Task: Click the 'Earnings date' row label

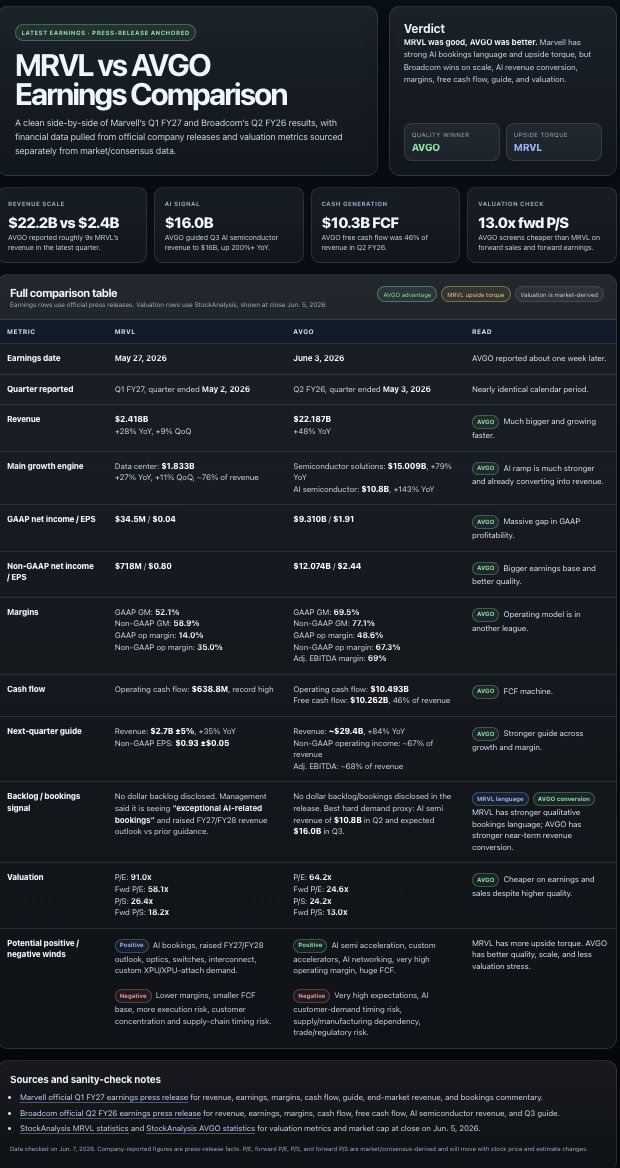Action: point(34,358)
